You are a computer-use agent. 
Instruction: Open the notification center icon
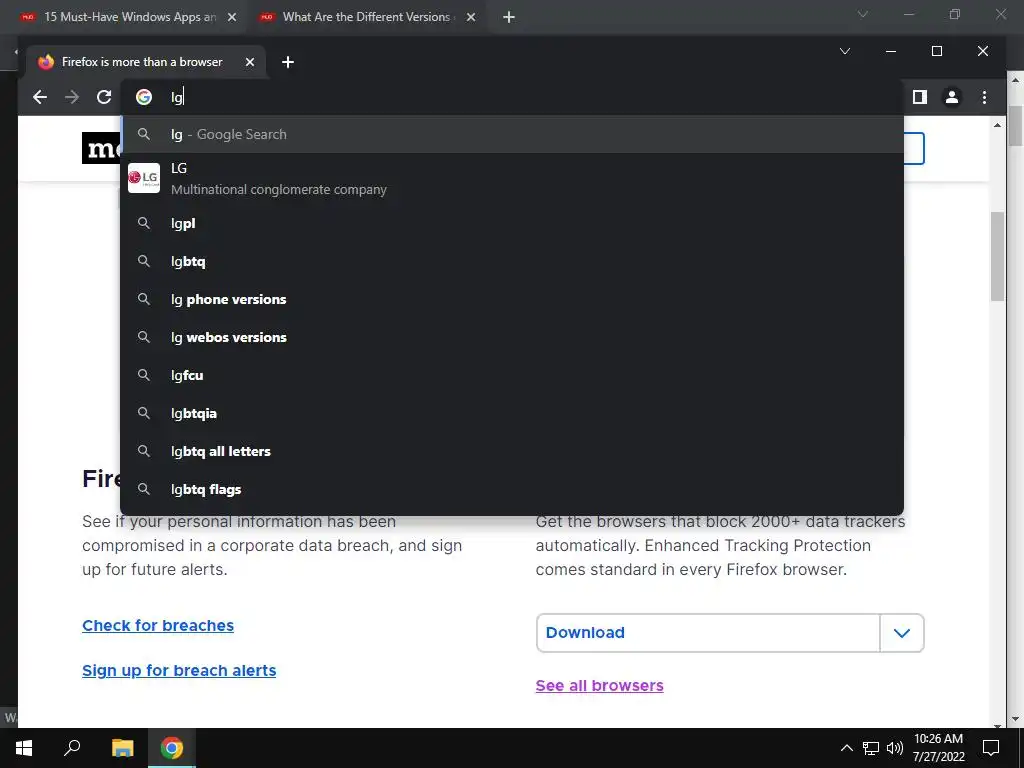[991, 748]
